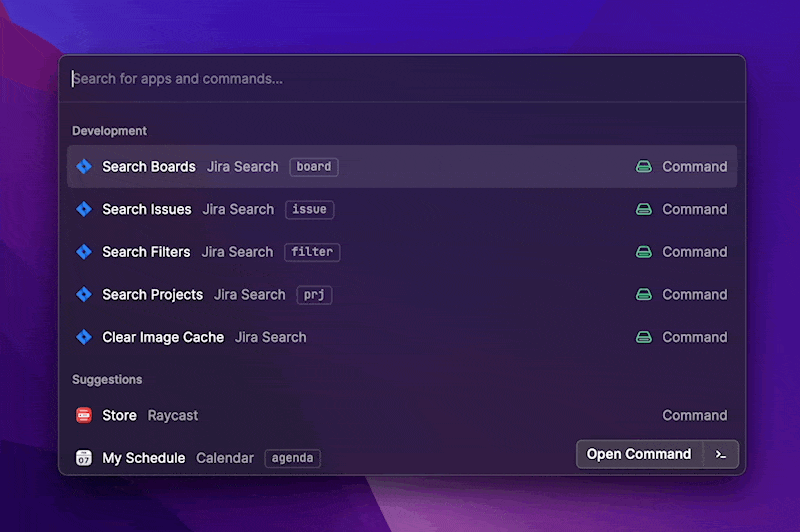Click the red Raycast Store icon
800x532 pixels.
tap(84, 415)
